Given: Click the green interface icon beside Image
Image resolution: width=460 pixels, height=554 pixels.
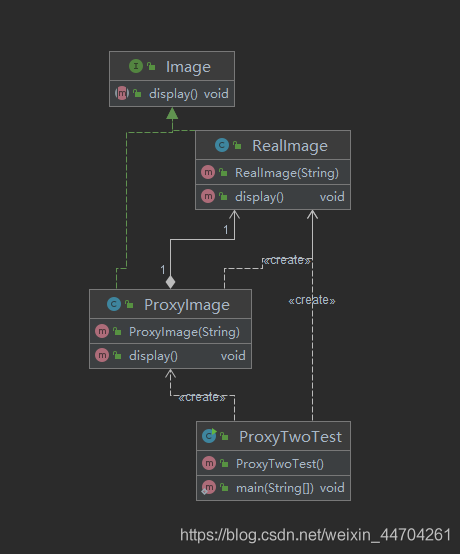Looking at the screenshot, I should point(136,66).
